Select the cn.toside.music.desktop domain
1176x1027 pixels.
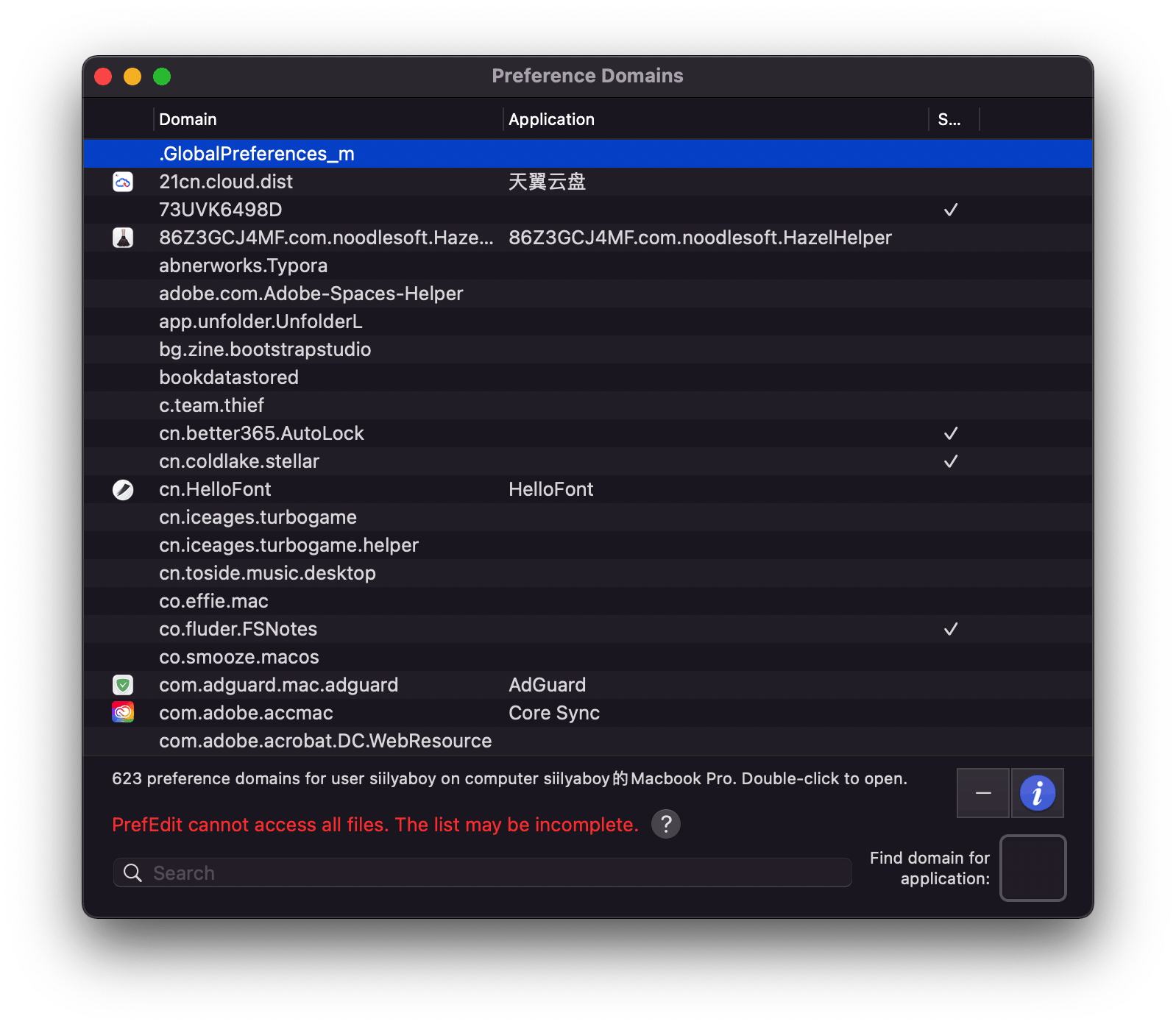coord(267,573)
